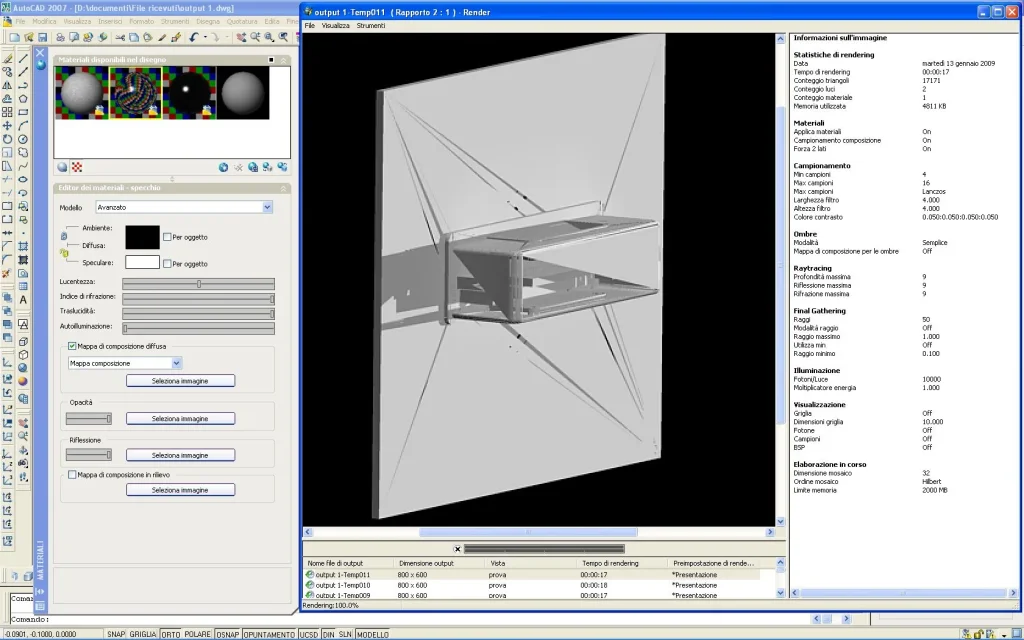
Task: Click the Materials palette properties icon at bottom
Action: pyautogui.click(x=40, y=605)
